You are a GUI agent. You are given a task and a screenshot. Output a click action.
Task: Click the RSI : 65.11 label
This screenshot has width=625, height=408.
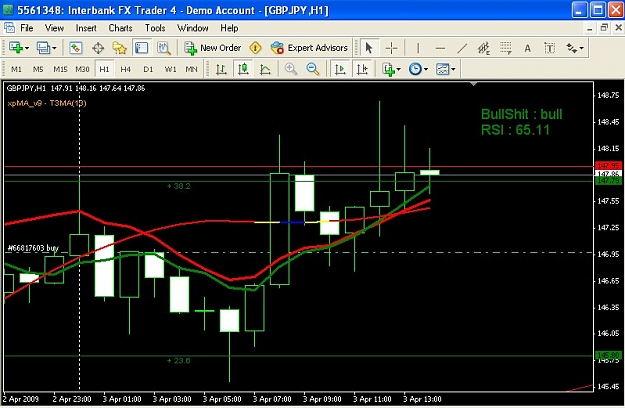515,130
